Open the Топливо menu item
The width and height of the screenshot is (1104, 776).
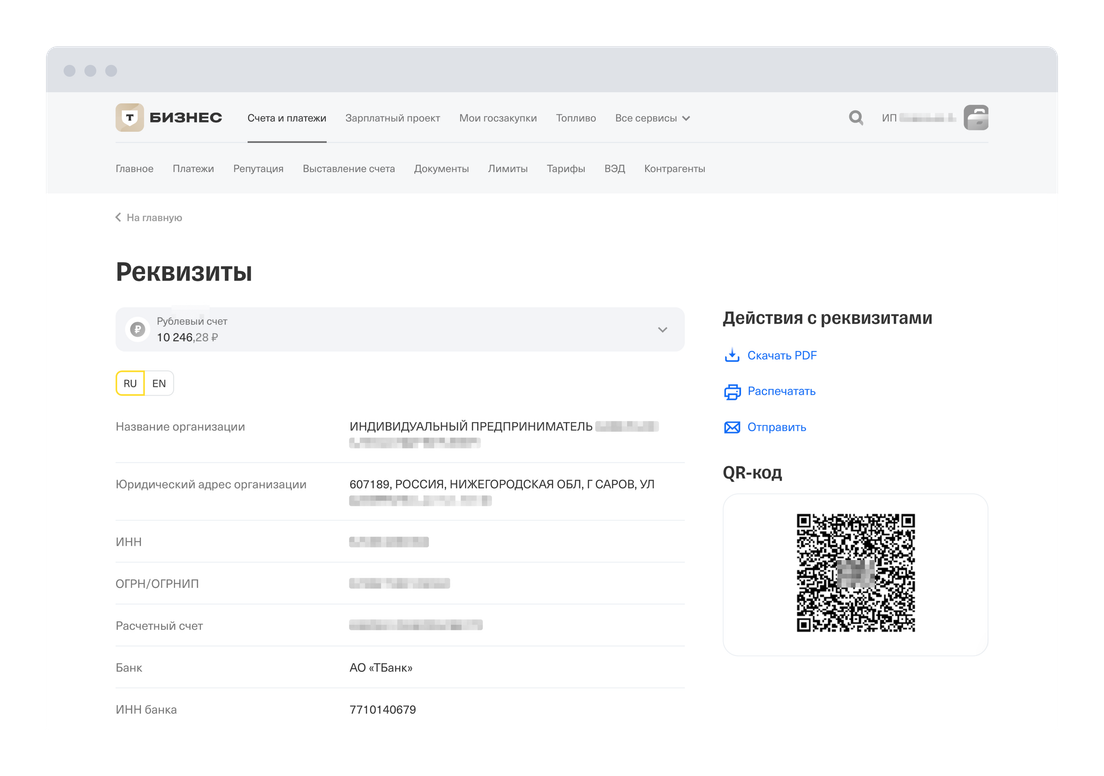(x=576, y=118)
